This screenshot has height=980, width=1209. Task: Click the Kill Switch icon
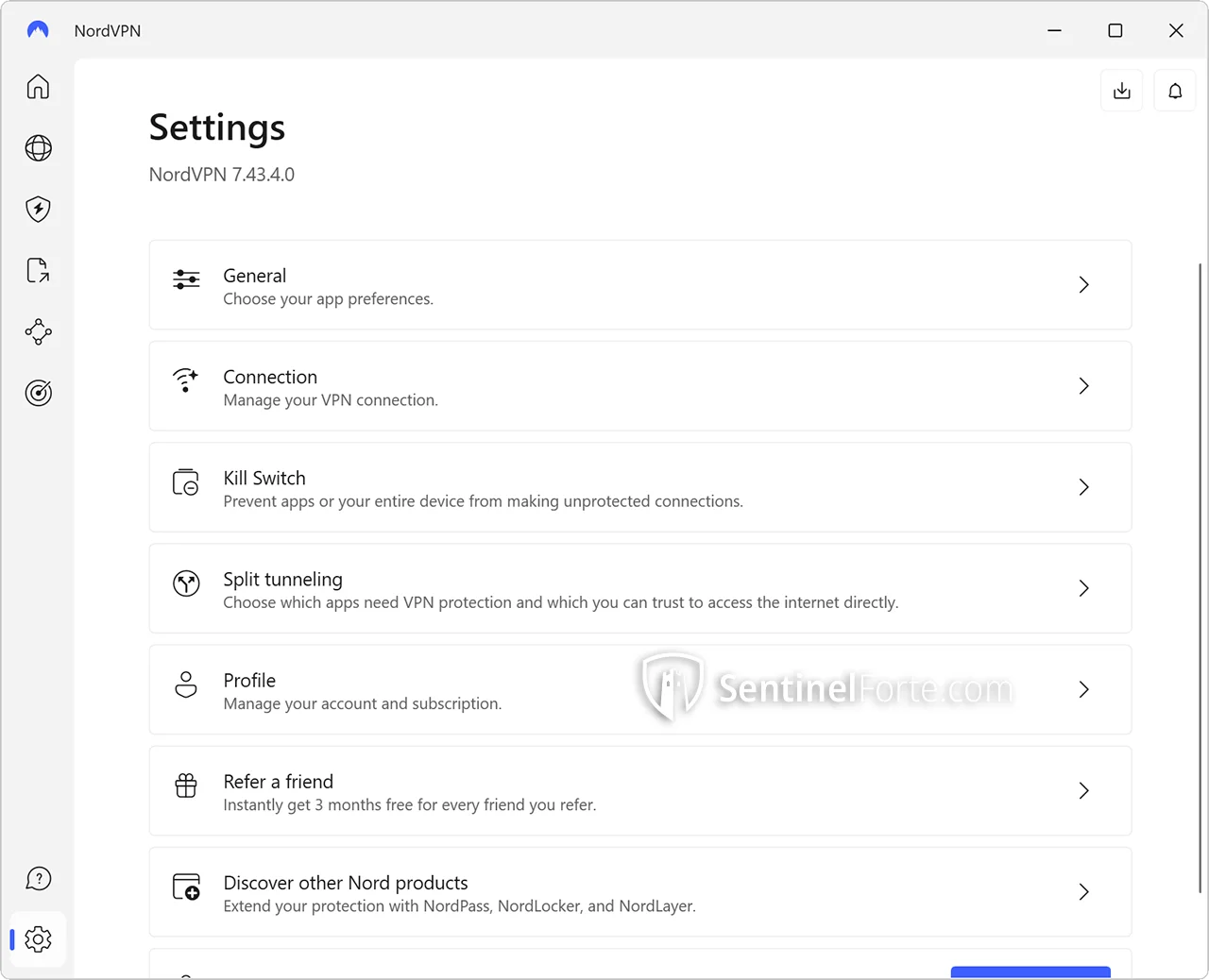pyautogui.click(x=186, y=482)
